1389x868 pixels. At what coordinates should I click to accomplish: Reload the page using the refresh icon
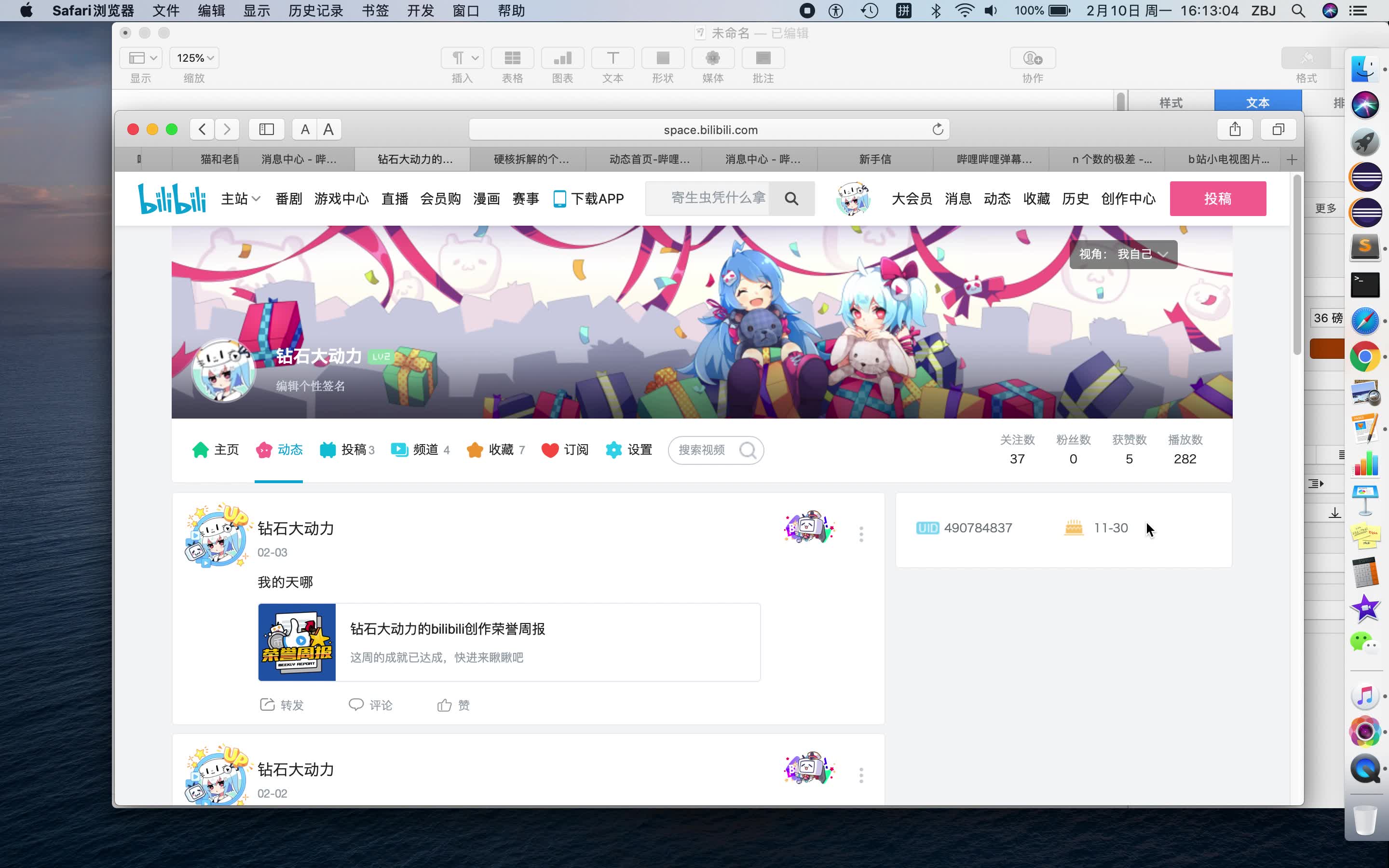pos(937,129)
